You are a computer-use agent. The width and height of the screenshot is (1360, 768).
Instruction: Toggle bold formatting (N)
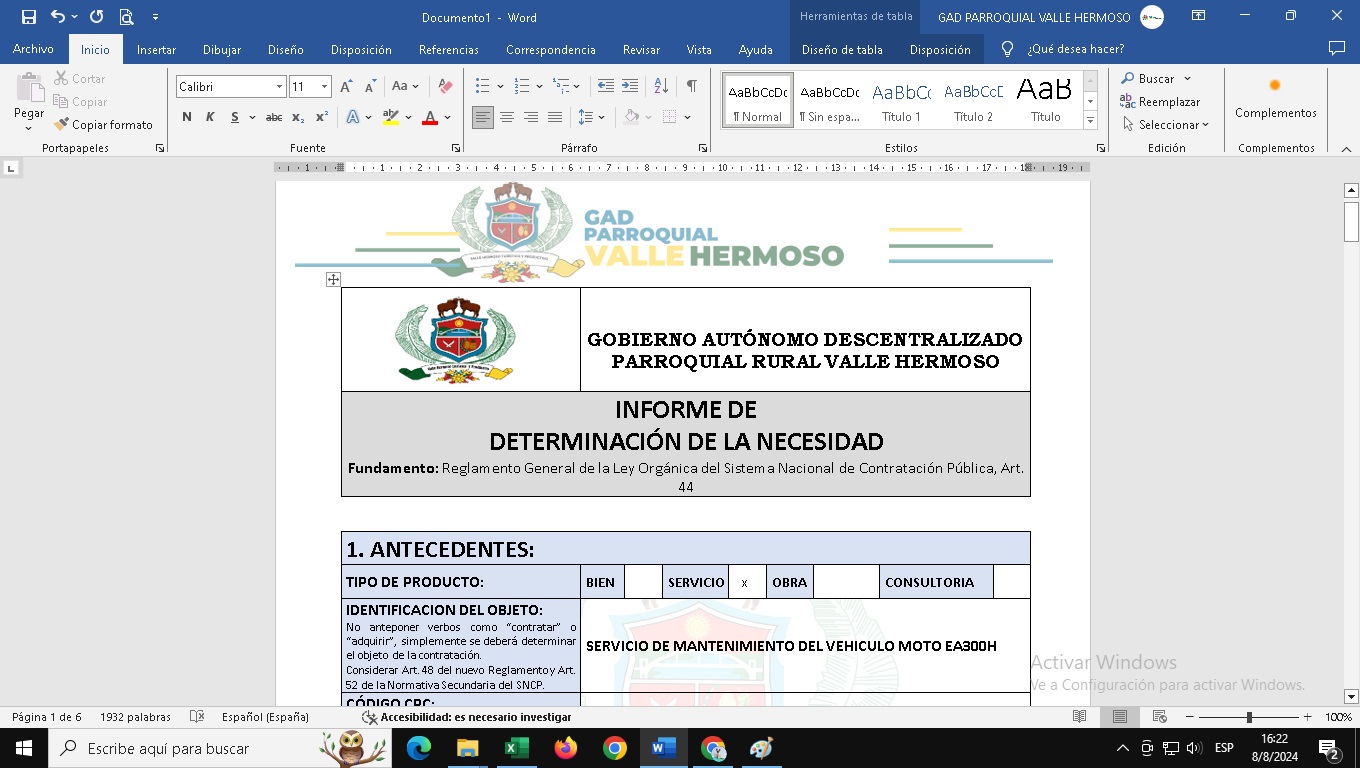tap(187, 117)
